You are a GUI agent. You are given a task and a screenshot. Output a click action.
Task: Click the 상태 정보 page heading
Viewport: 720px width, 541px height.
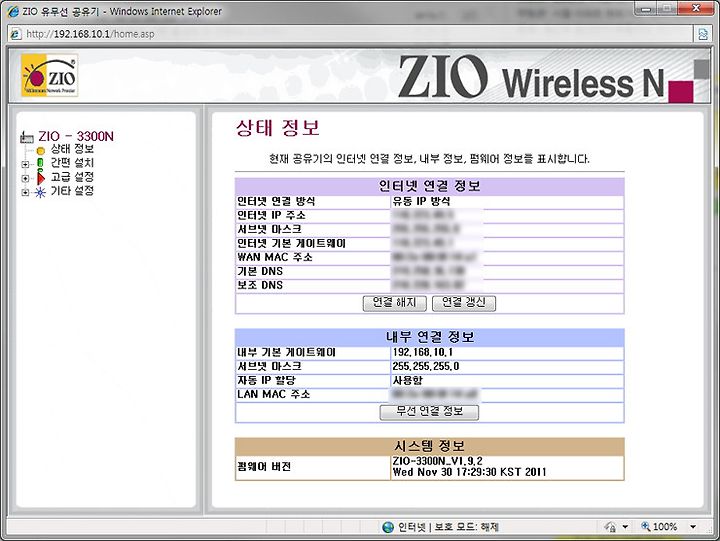point(278,128)
